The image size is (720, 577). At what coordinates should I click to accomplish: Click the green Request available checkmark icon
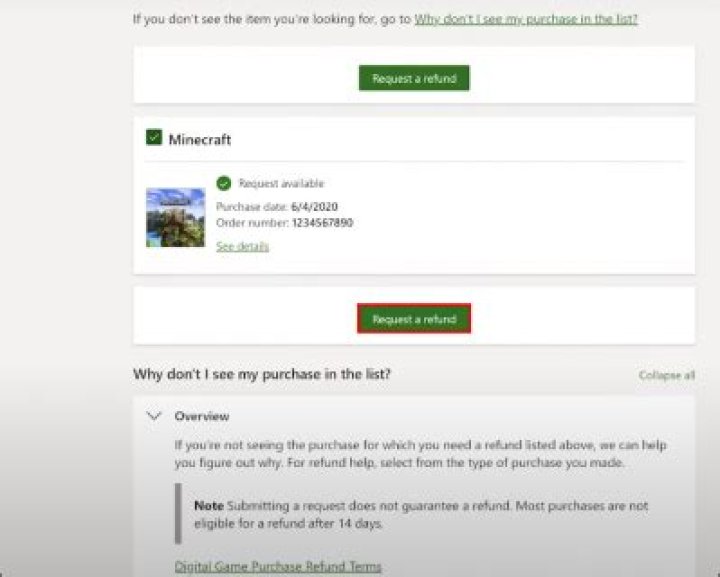click(224, 183)
